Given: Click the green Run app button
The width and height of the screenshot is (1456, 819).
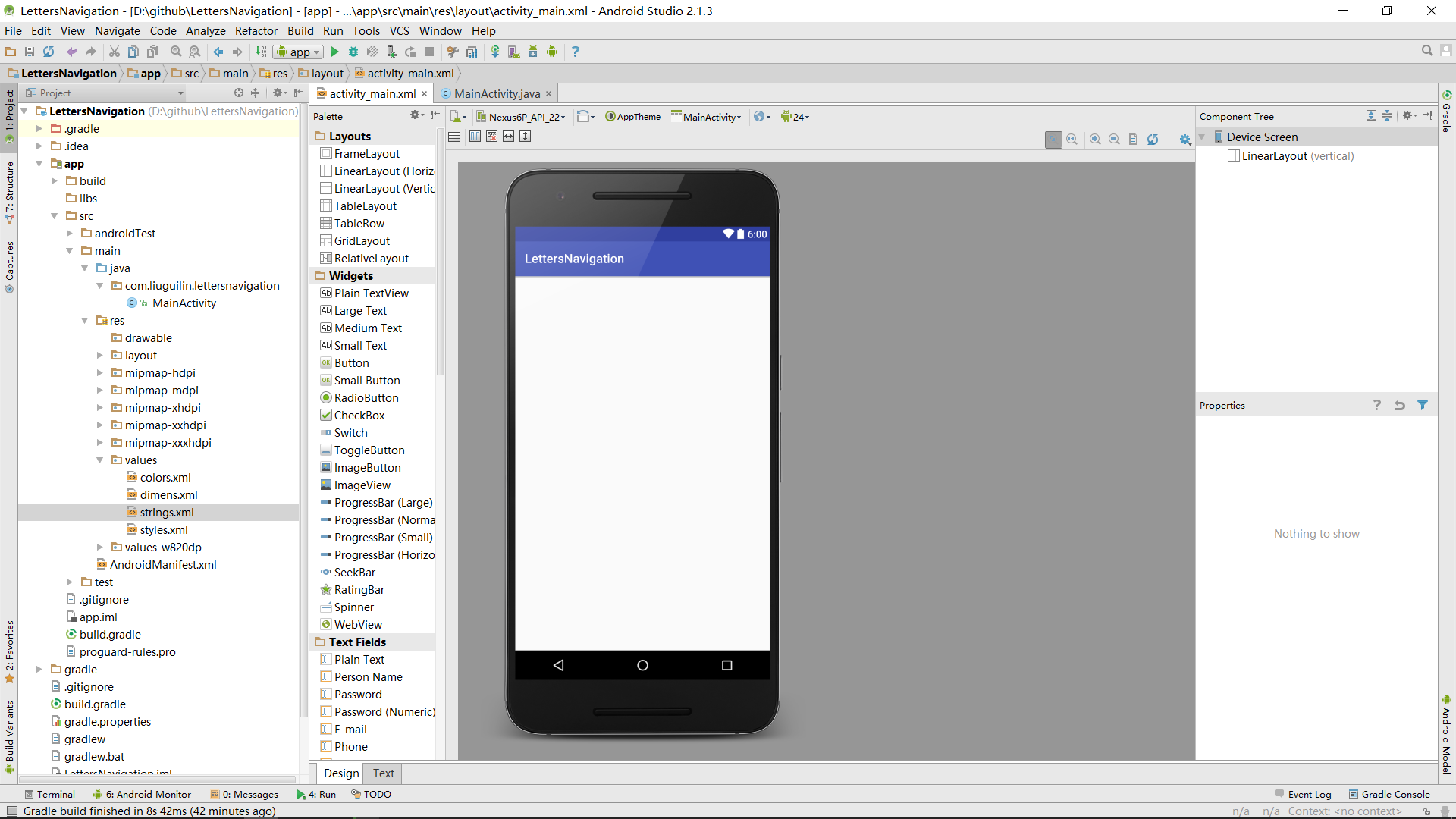Looking at the screenshot, I should point(334,52).
